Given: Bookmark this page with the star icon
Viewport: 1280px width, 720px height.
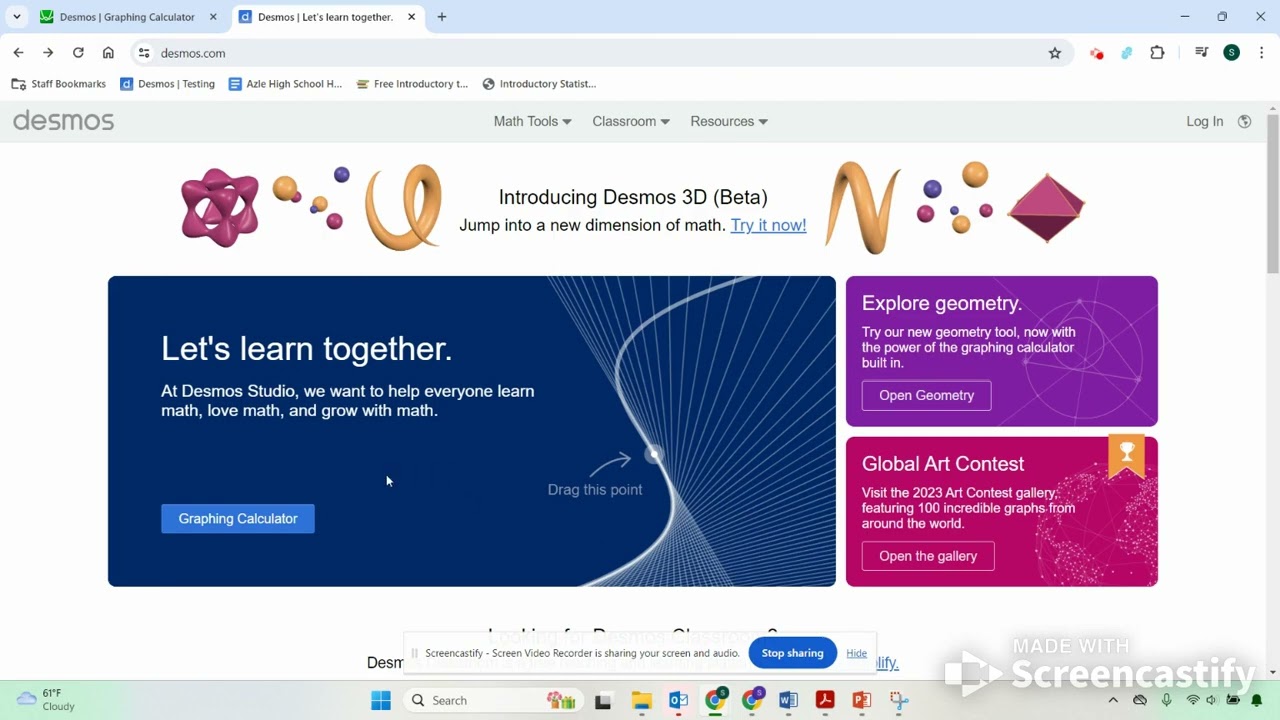Looking at the screenshot, I should click(1054, 53).
